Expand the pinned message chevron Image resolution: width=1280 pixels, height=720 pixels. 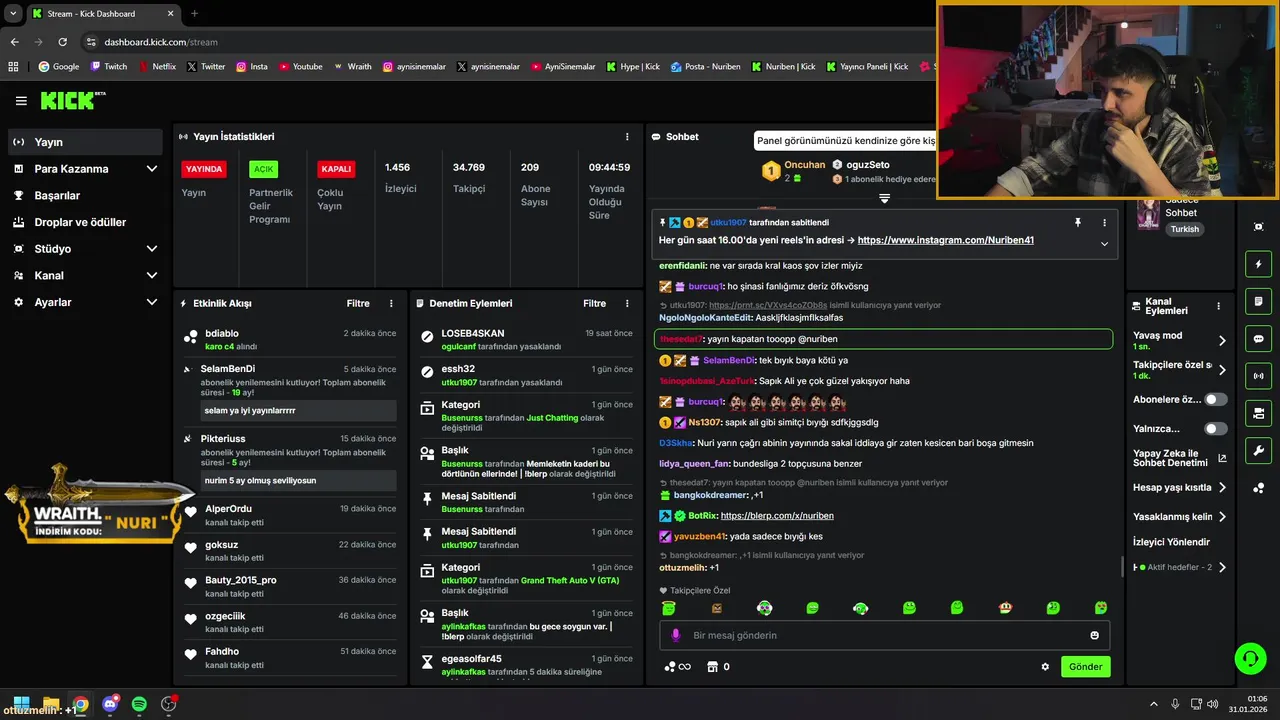[1104, 244]
